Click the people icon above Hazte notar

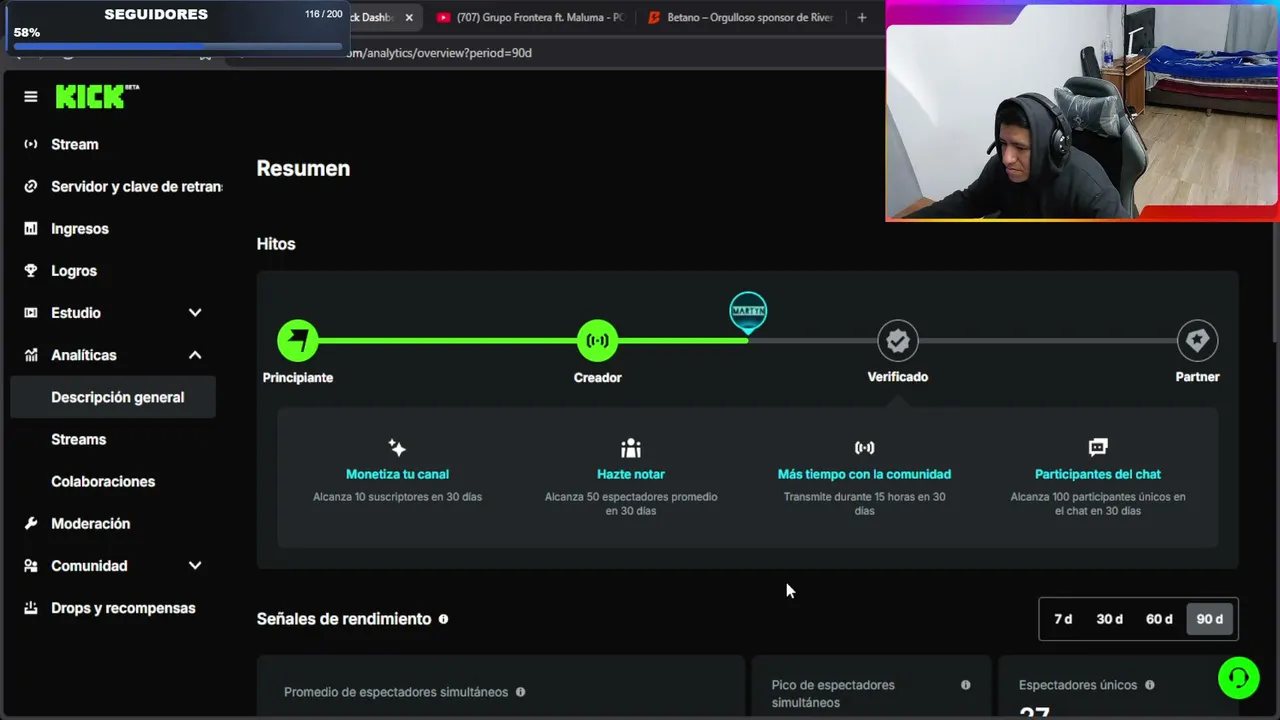pyautogui.click(x=631, y=447)
